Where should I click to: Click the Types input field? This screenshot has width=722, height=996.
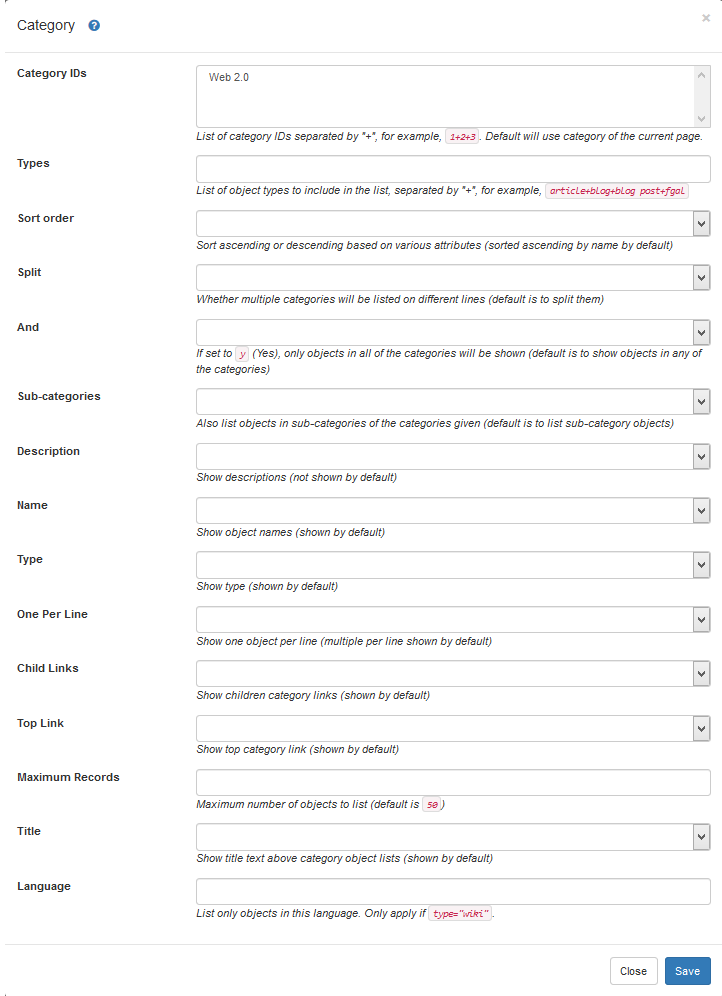pyautogui.click(x=453, y=168)
